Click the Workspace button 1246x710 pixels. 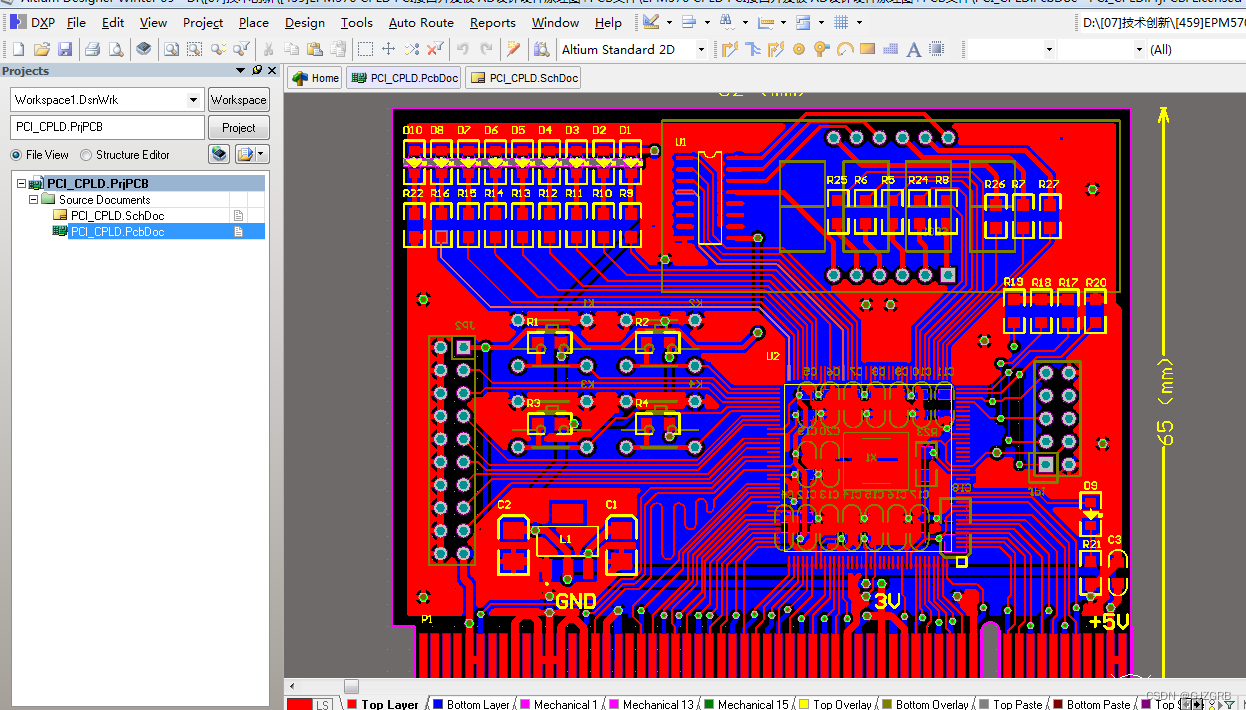point(238,99)
